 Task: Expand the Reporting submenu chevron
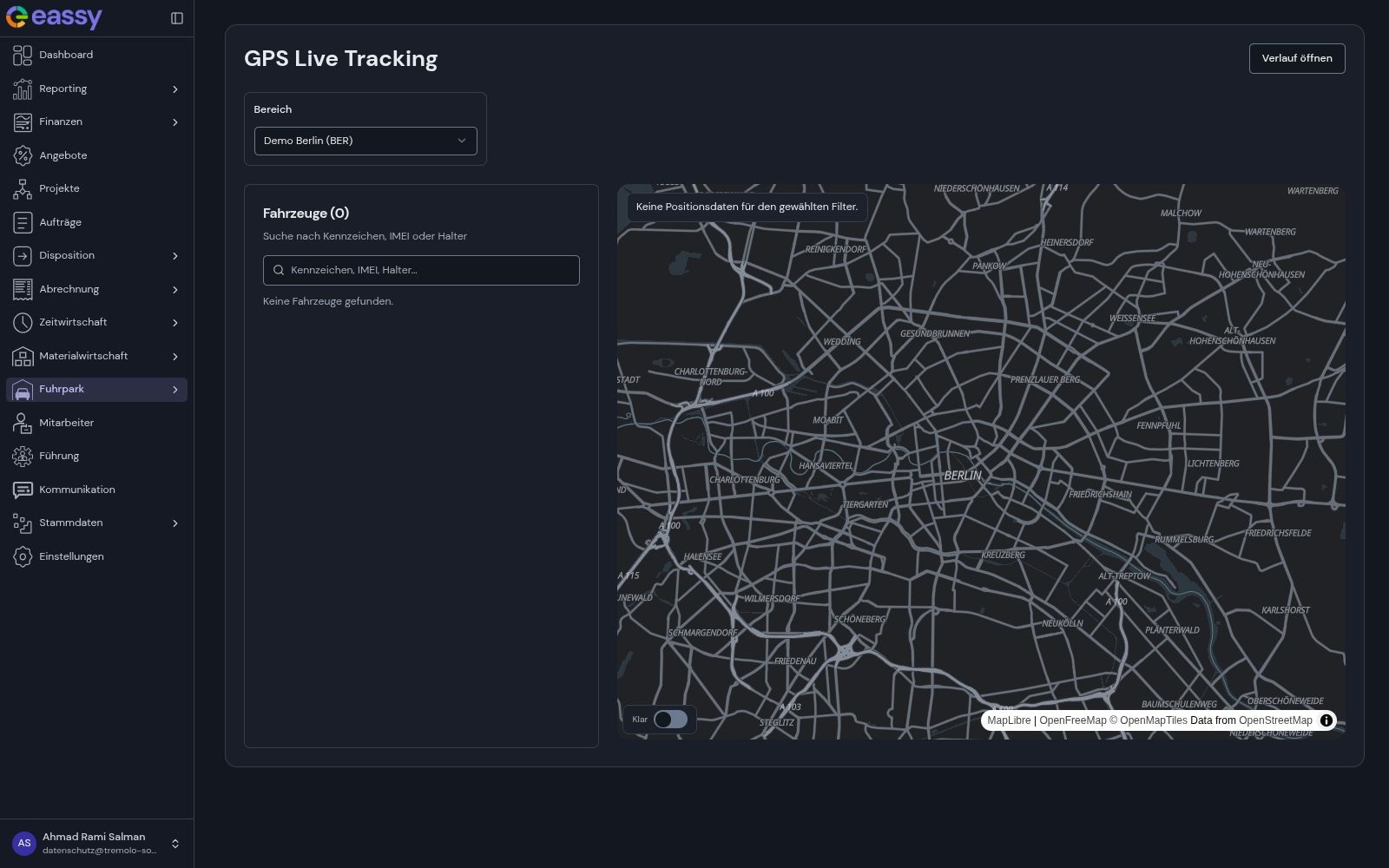(x=175, y=89)
